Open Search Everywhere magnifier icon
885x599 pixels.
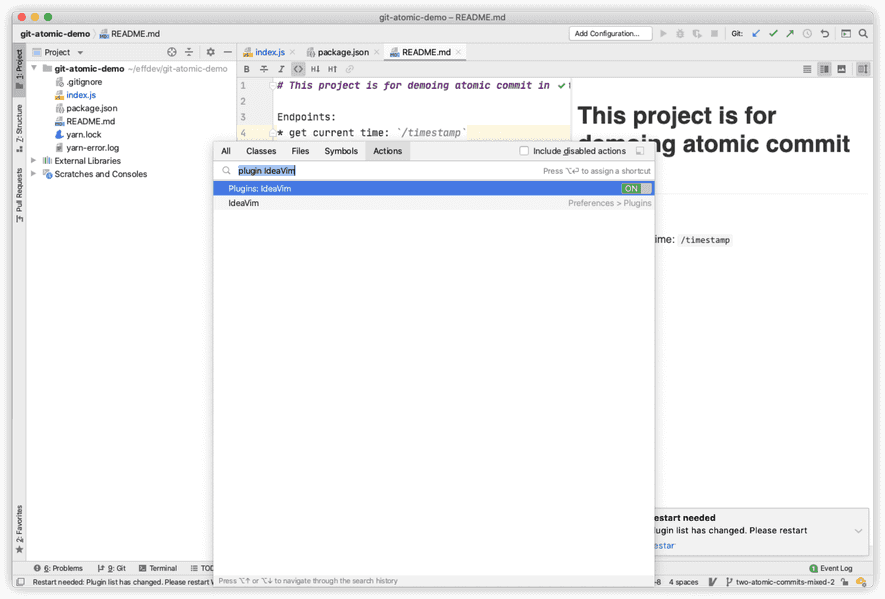(x=863, y=34)
